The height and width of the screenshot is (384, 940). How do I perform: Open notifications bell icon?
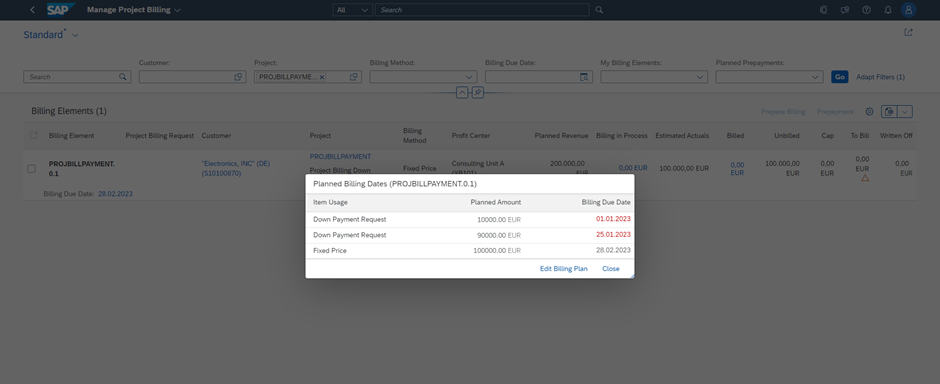click(888, 10)
